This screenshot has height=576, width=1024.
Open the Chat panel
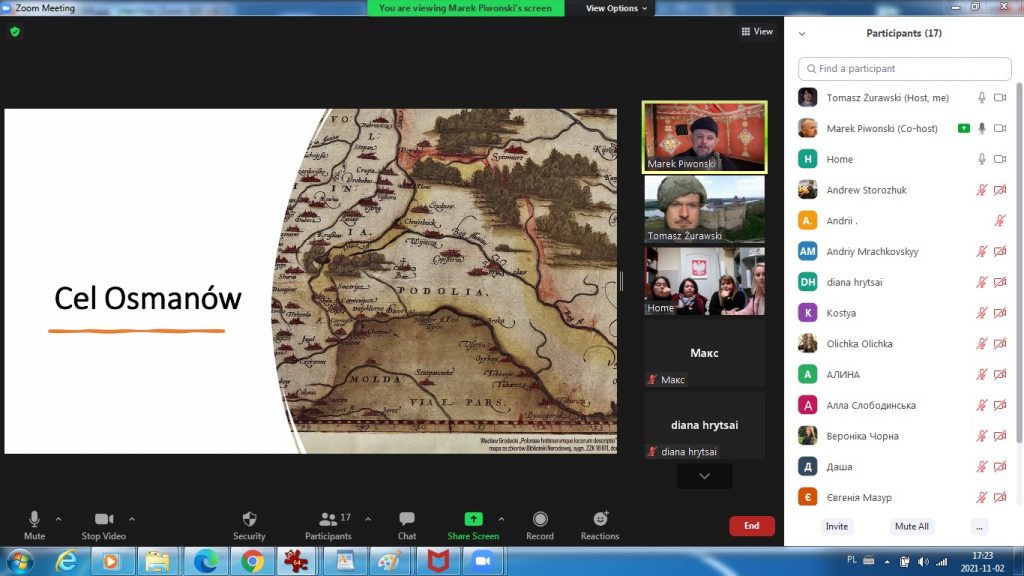[407, 519]
